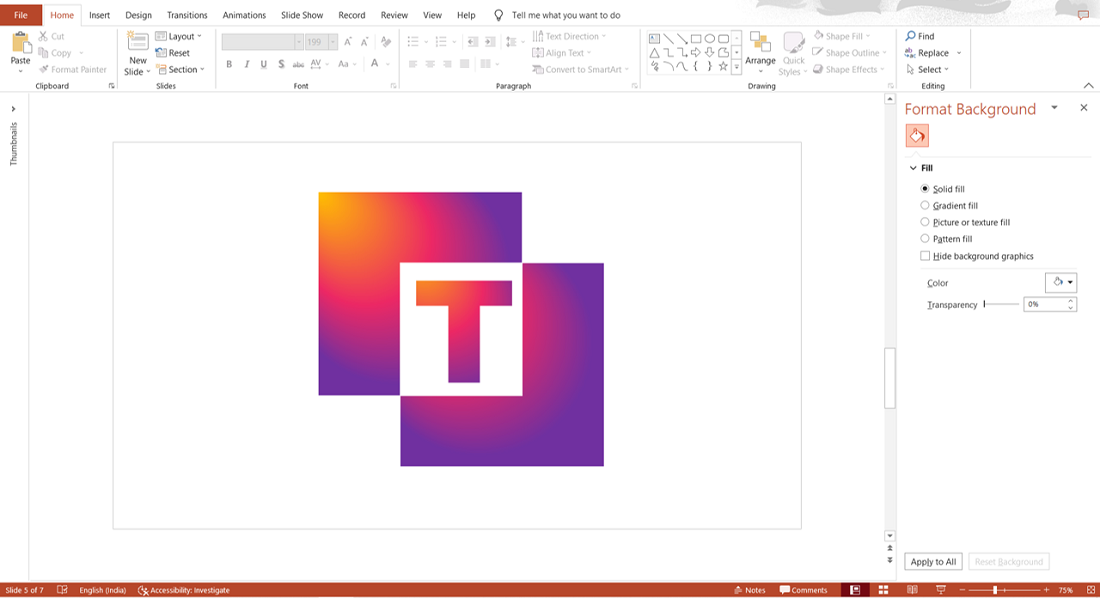Viewport: 1100px width, 598px height.
Task: Click zoom in plus button
Action: [1046, 590]
